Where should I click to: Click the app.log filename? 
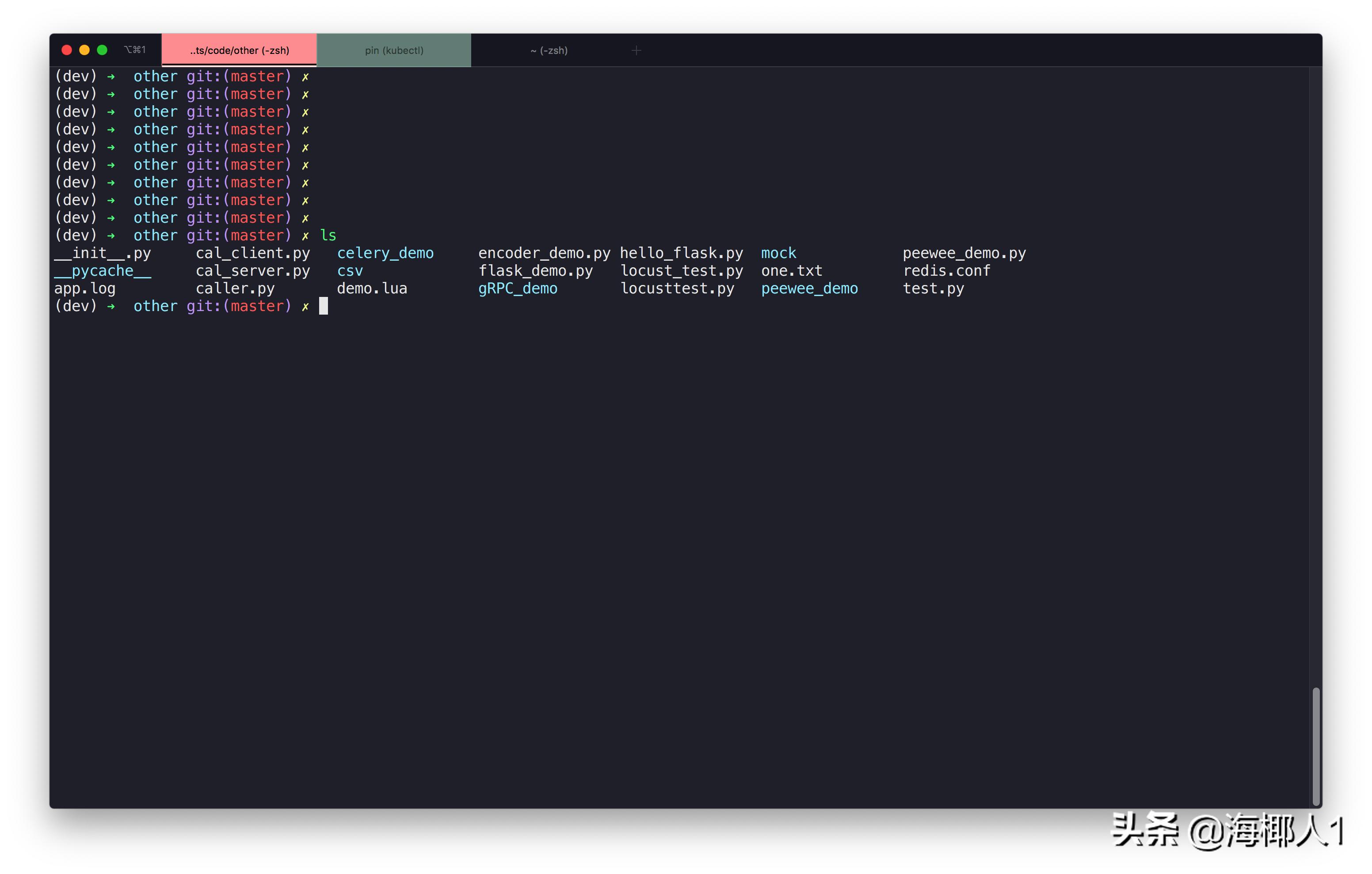[x=85, y=288]
